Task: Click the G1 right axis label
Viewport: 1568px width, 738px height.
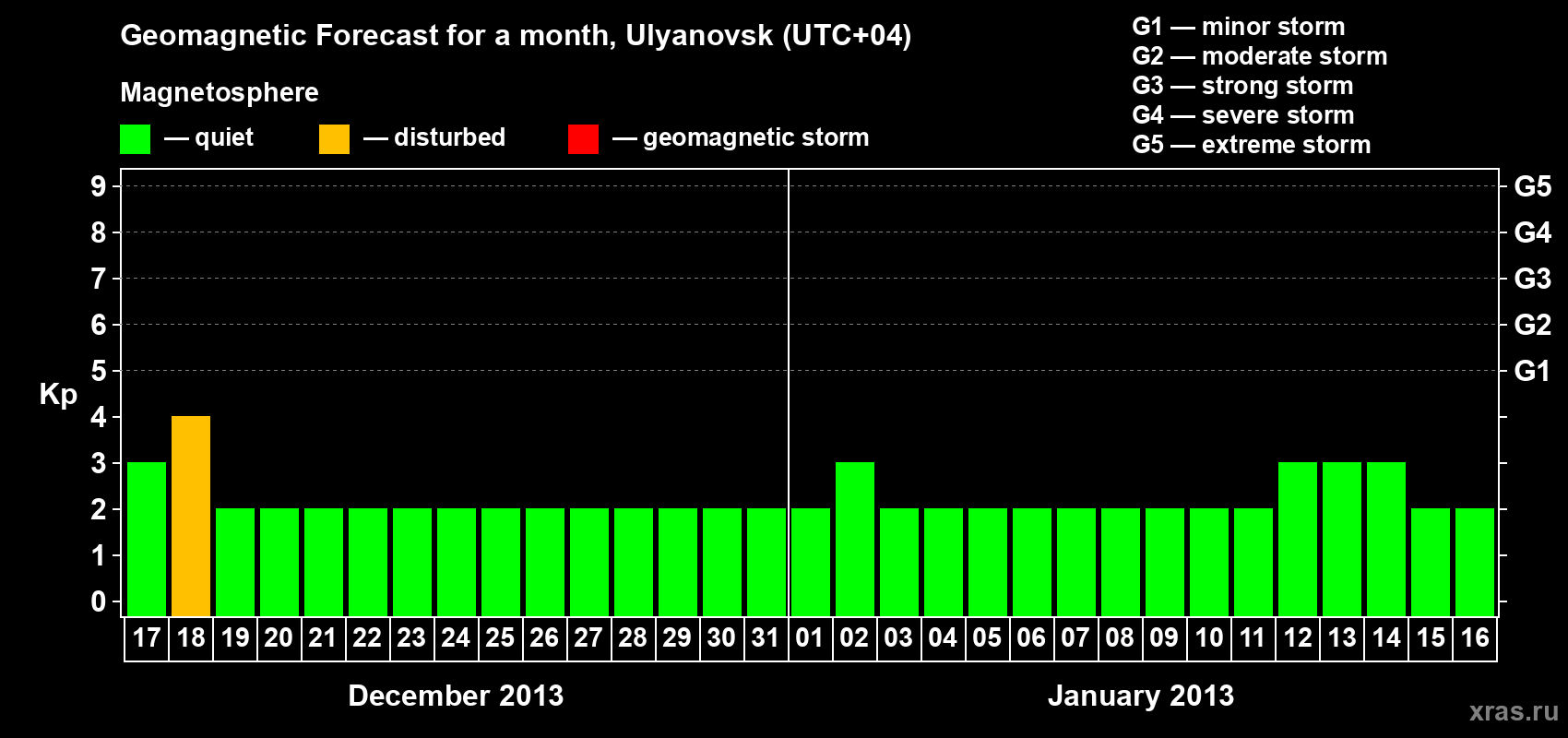Action: point(1533,371)
